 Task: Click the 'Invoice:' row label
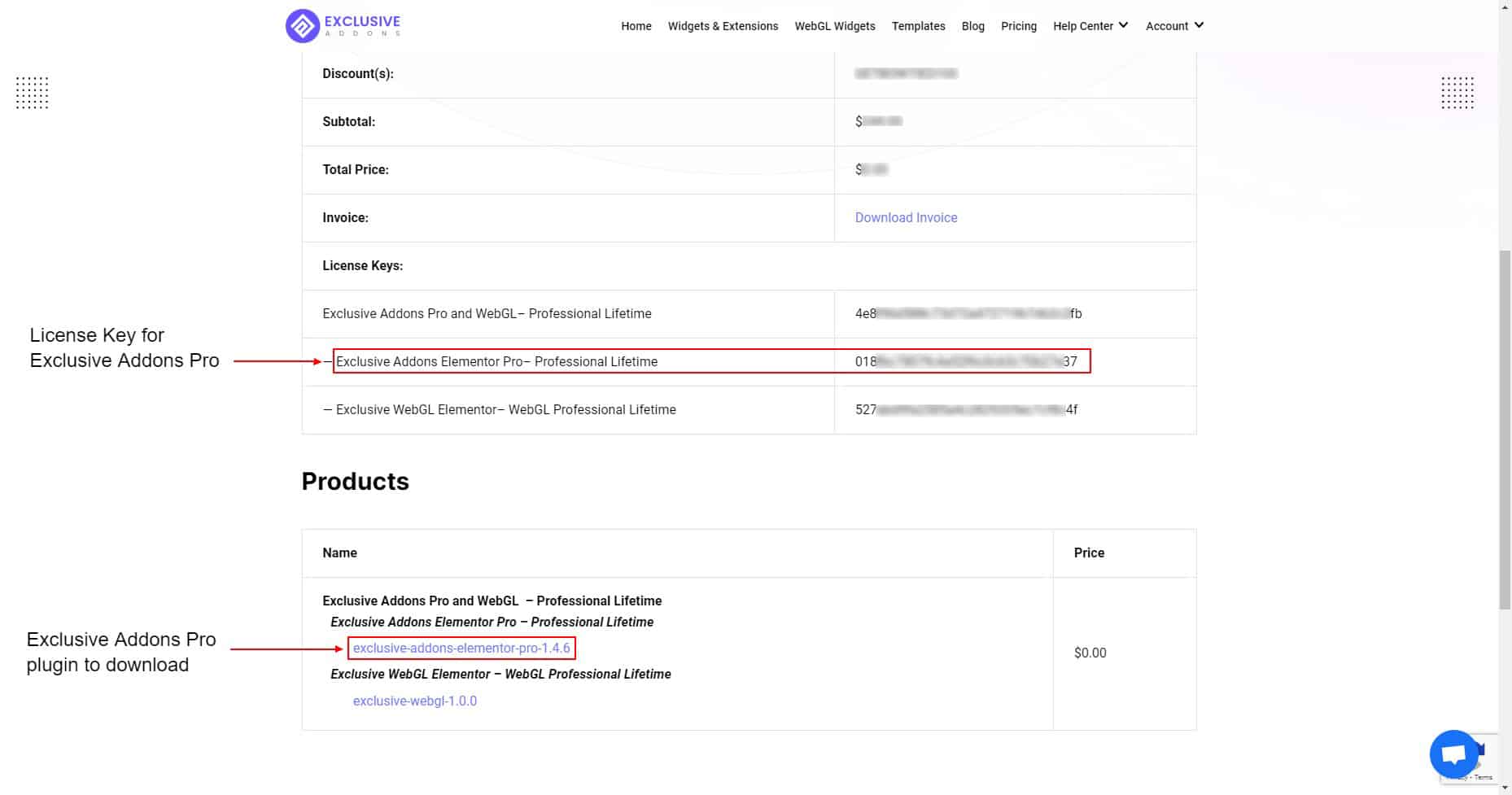(x=345, y=217)
